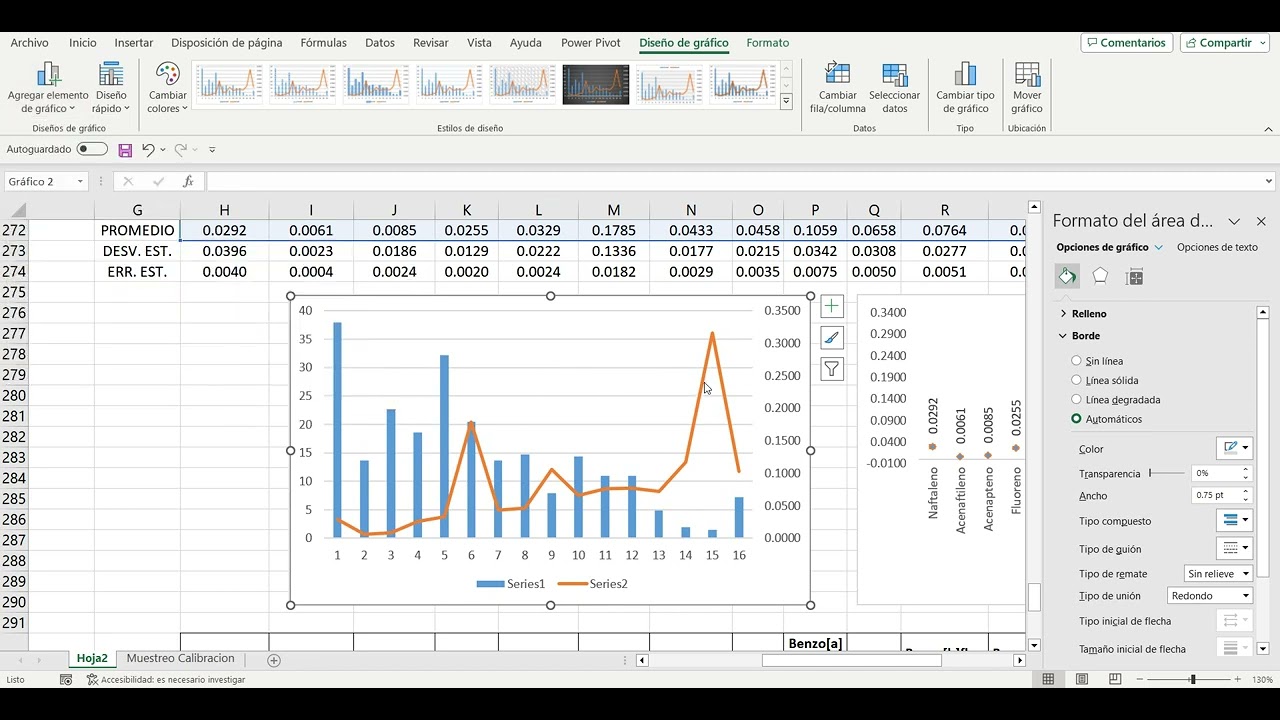Open the Fórmulas ribbon tab
Screen dimensions: 1280x720
[324, 43]
